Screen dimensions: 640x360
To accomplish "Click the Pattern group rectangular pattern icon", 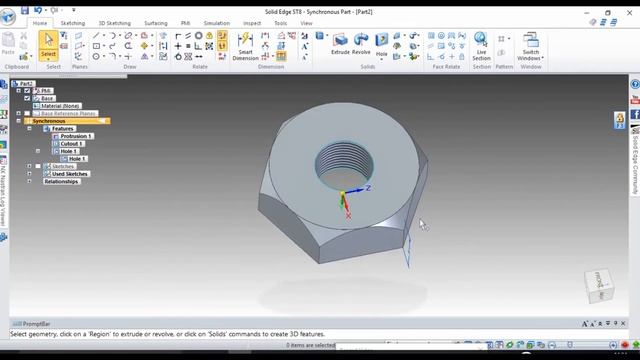I will (x=501, y=39).
